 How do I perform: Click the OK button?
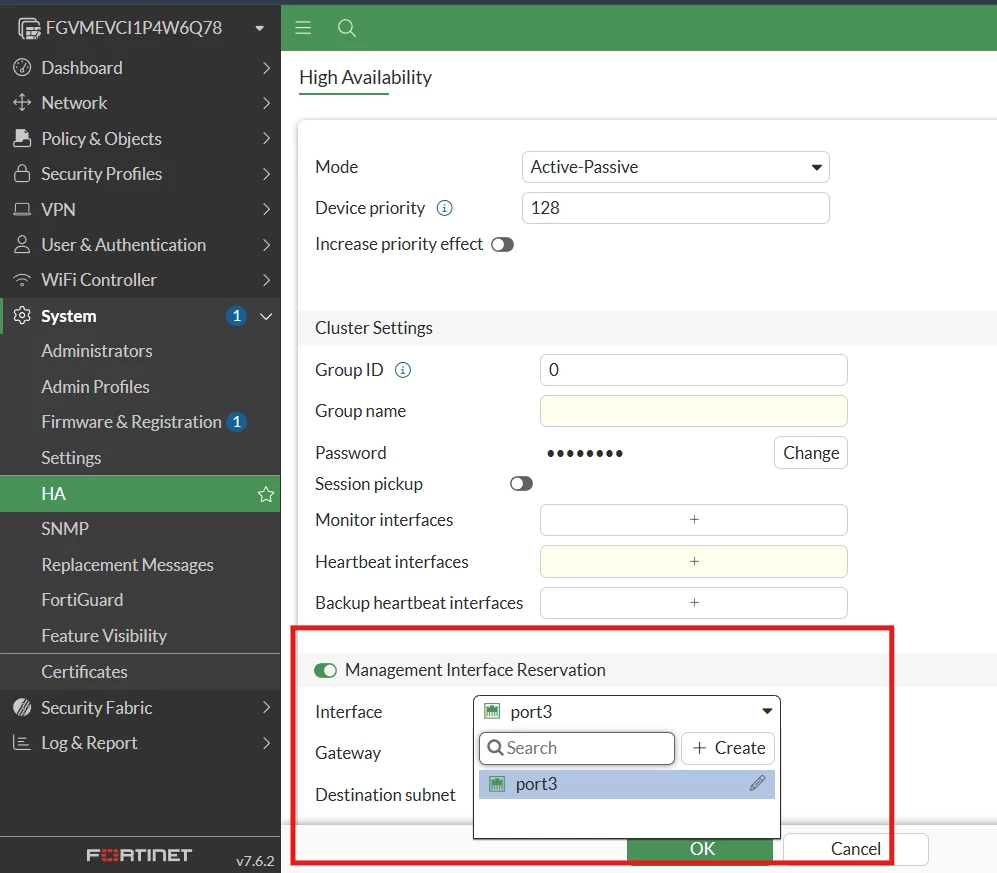[x=700, y=849]
